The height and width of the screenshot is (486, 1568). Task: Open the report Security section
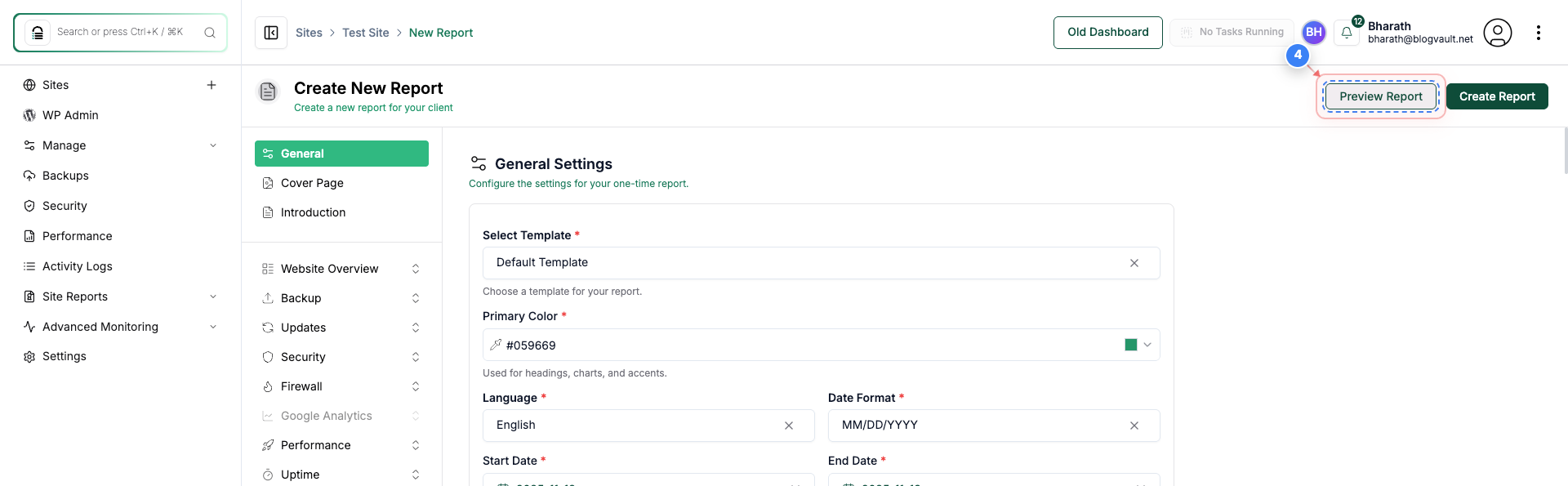(x=341, y=357)
